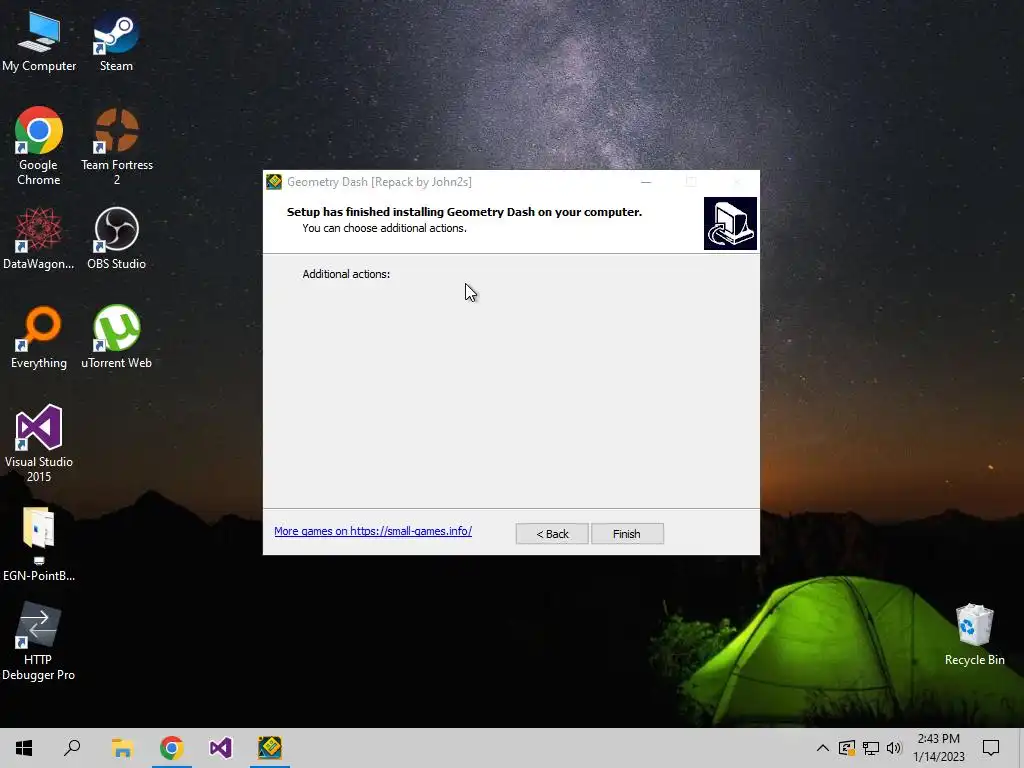1024x768 pixels.
Task: Select the Visual Studio 2015 shortcut
Action: 39,443
